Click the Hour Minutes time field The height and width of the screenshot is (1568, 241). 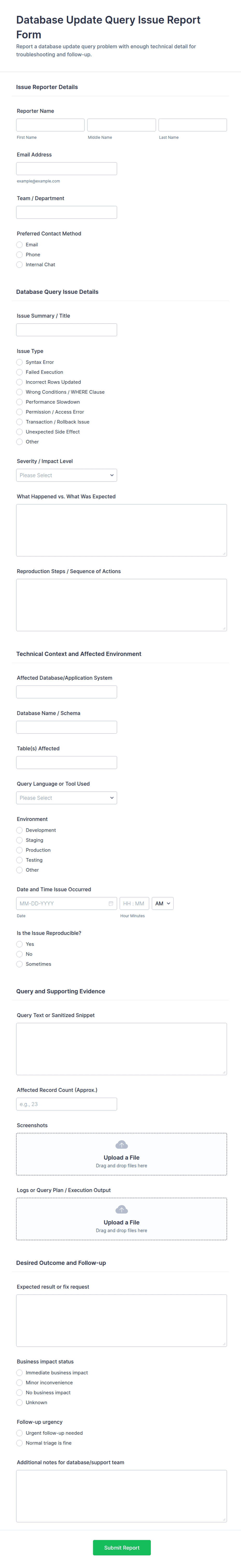coord(134,903)
